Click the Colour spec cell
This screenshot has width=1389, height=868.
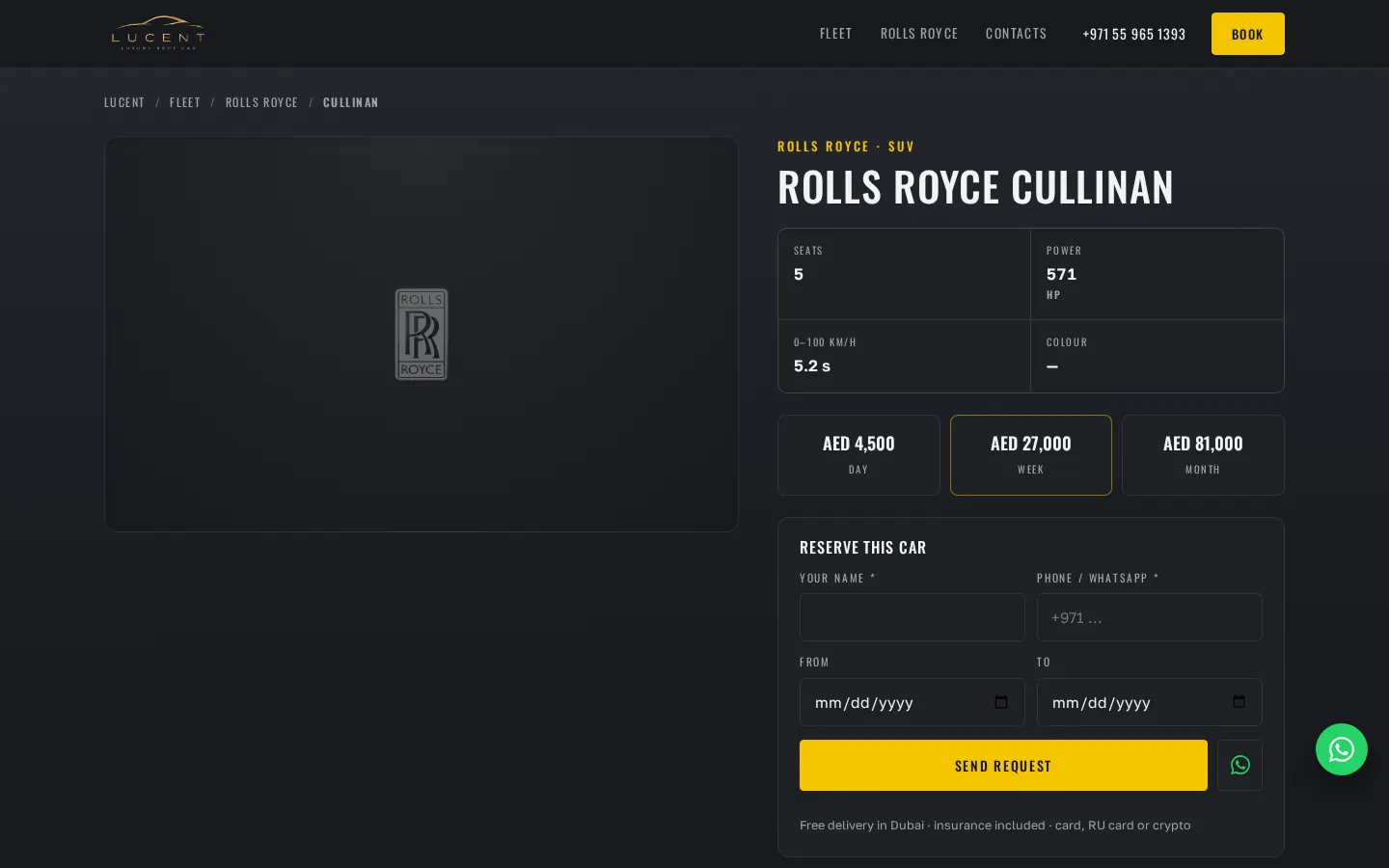coord(1157,356)
